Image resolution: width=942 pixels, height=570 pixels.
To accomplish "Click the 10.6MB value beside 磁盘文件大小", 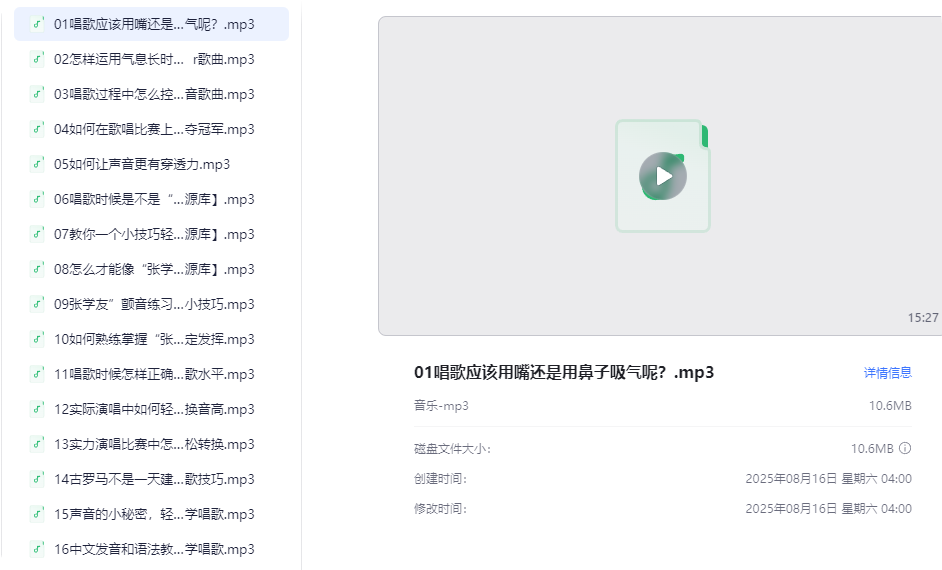I will (872, 449).
